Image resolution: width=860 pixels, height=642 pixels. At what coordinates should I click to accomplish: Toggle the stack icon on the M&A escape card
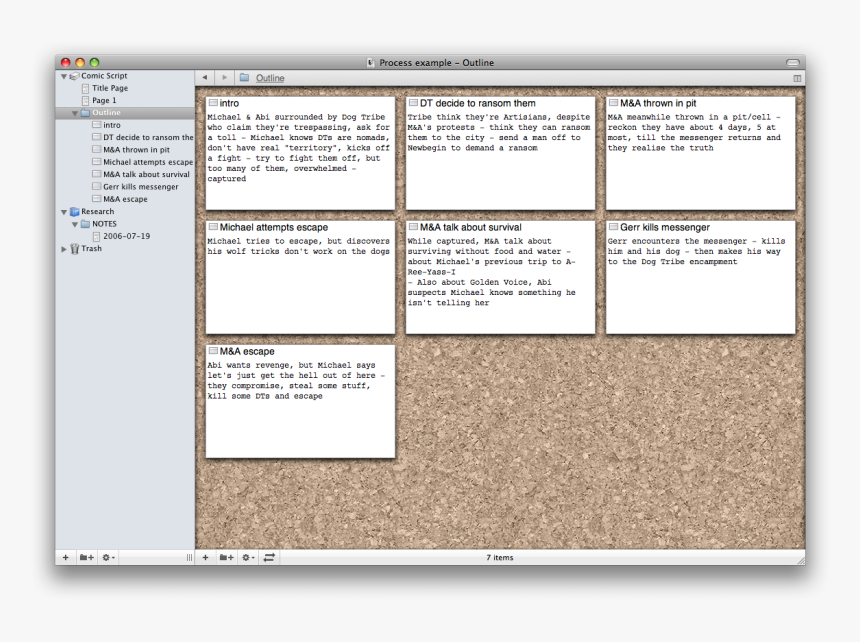(212, 351)
